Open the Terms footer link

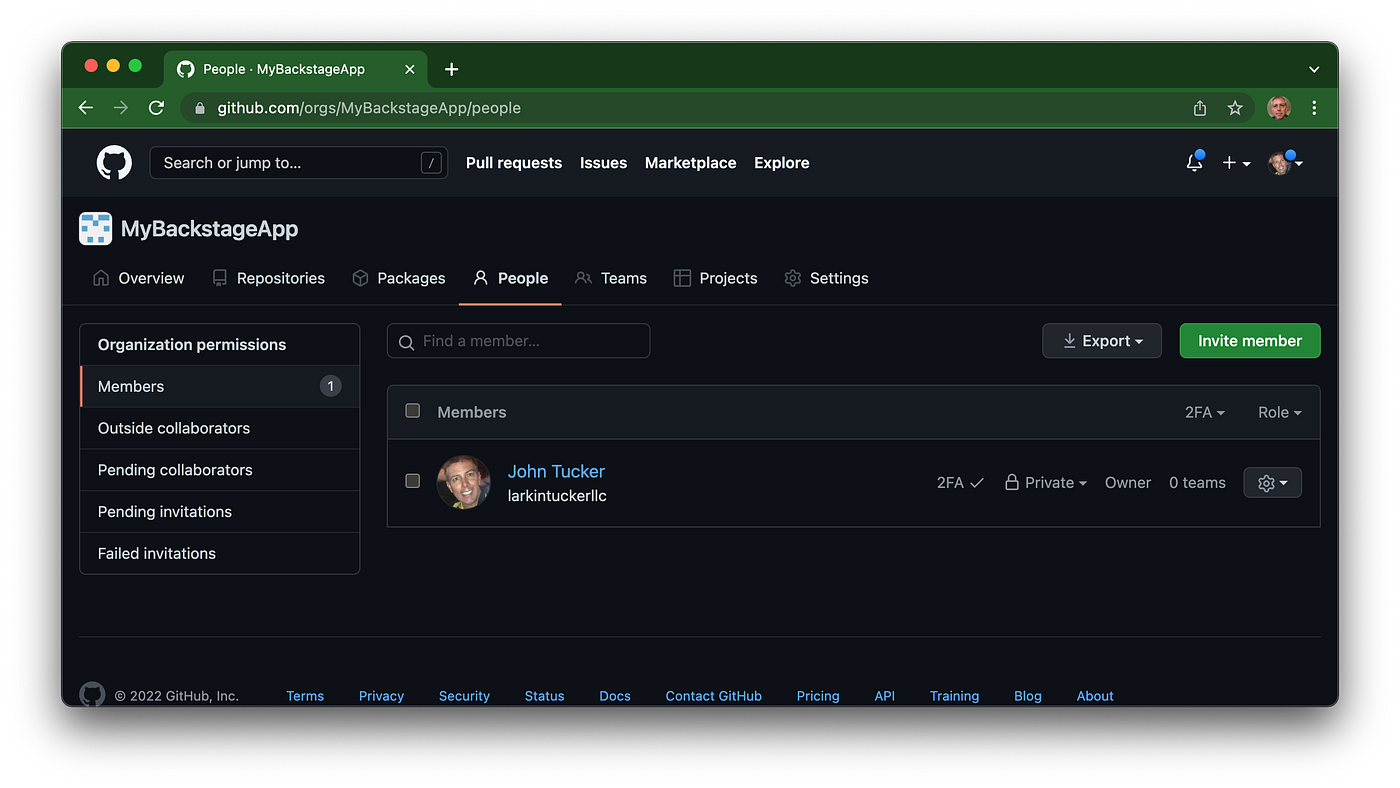pos(305,696)
